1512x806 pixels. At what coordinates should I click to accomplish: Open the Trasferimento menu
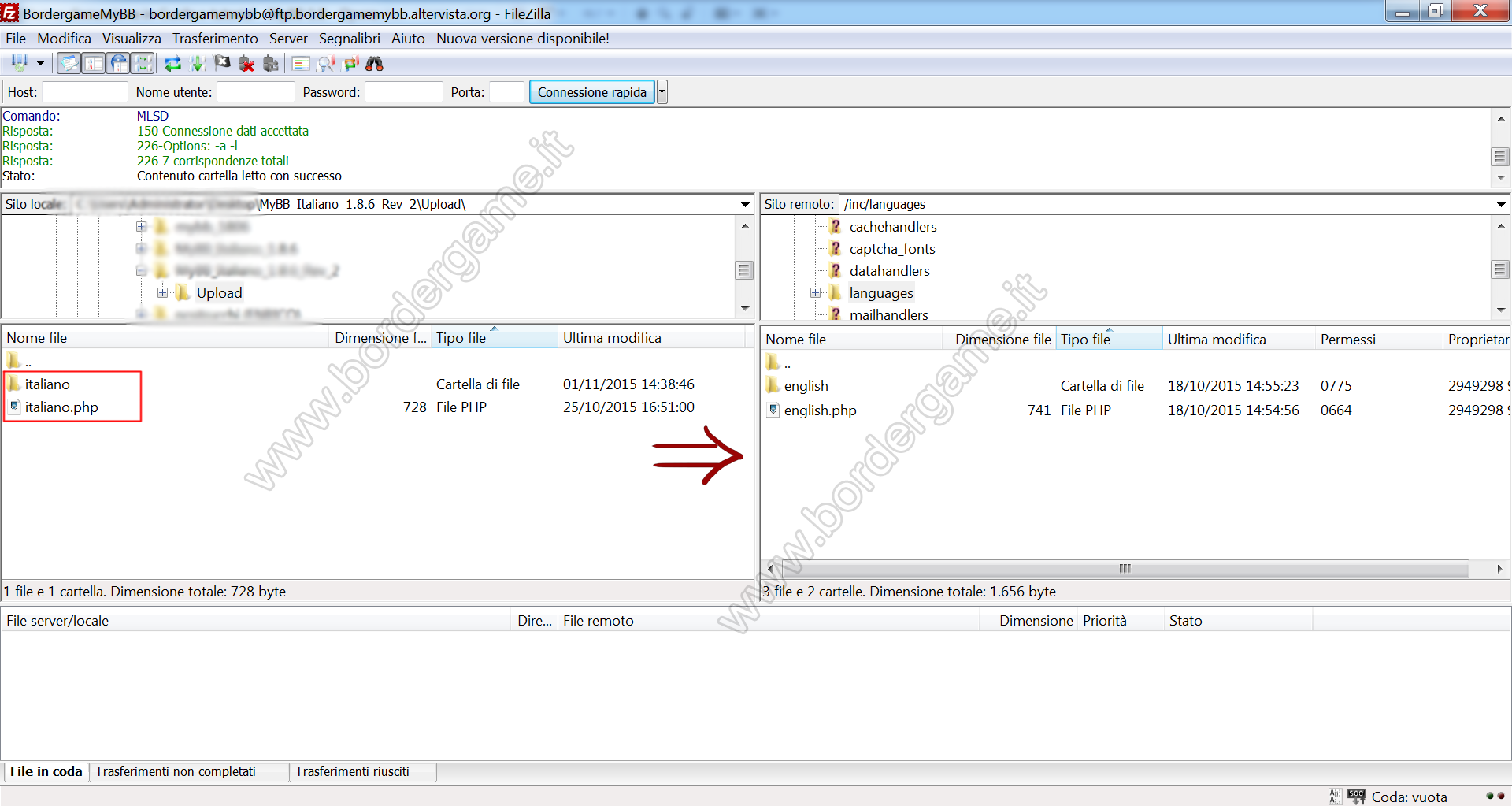[215, 39]
